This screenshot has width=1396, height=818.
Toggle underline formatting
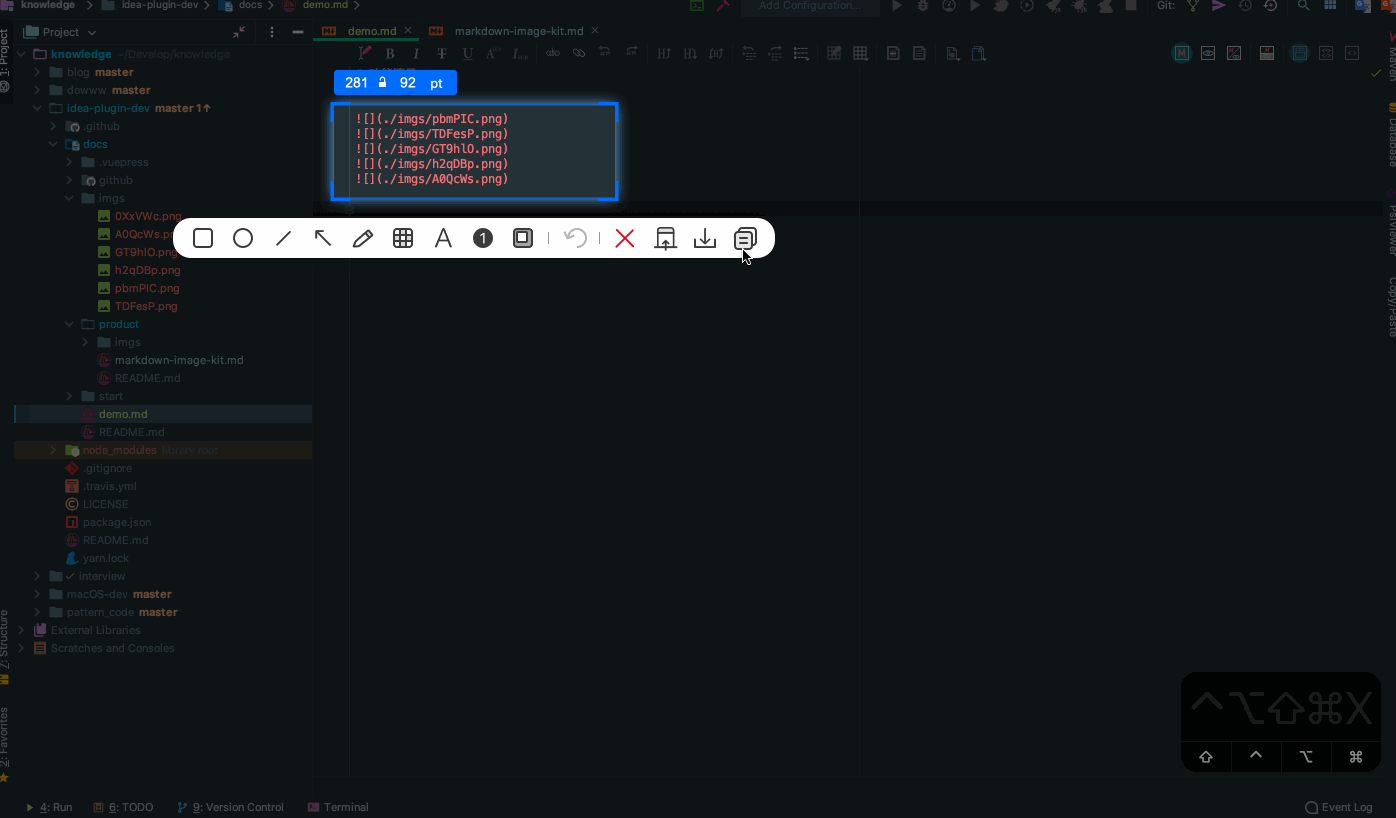467,53
